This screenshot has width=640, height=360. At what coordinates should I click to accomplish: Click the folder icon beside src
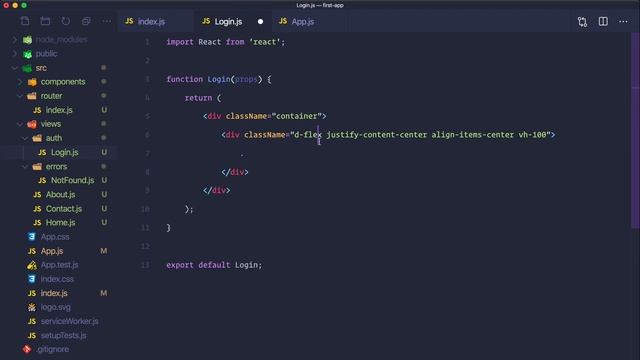pyautogui.click(x=27, y=68)
